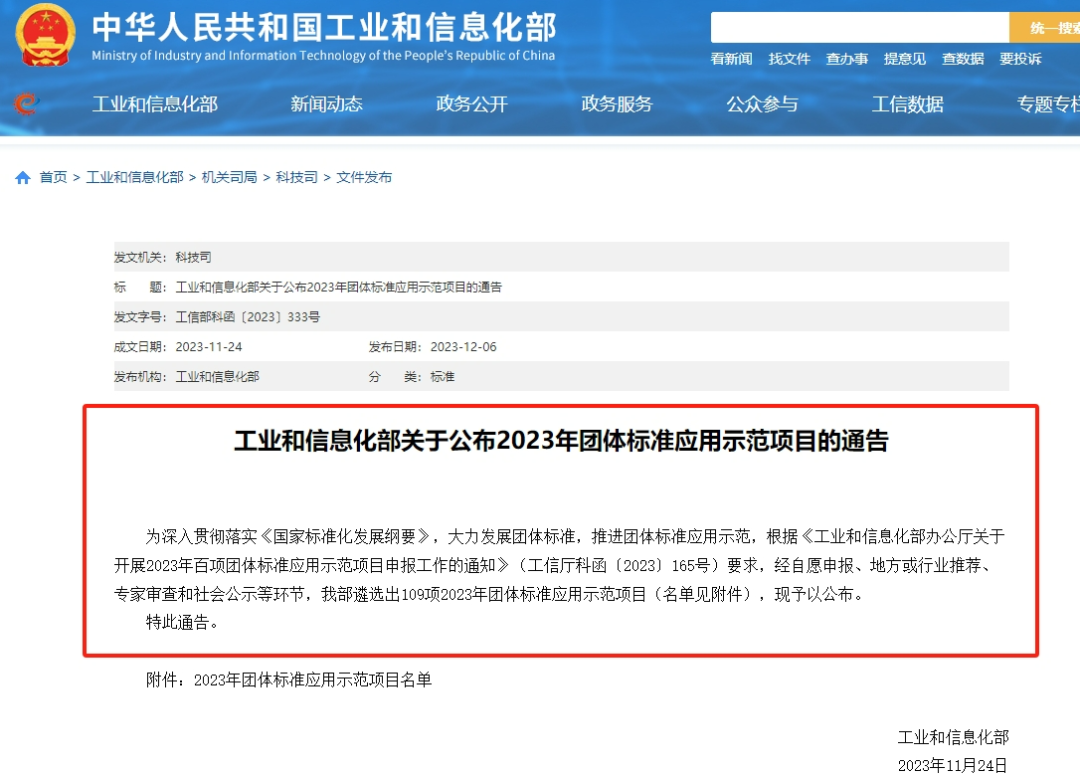The image size is (1080, 775).
Task: Click the red swirl icon in navigation bar
Action: pyautogui.click(x=26, y=104)
